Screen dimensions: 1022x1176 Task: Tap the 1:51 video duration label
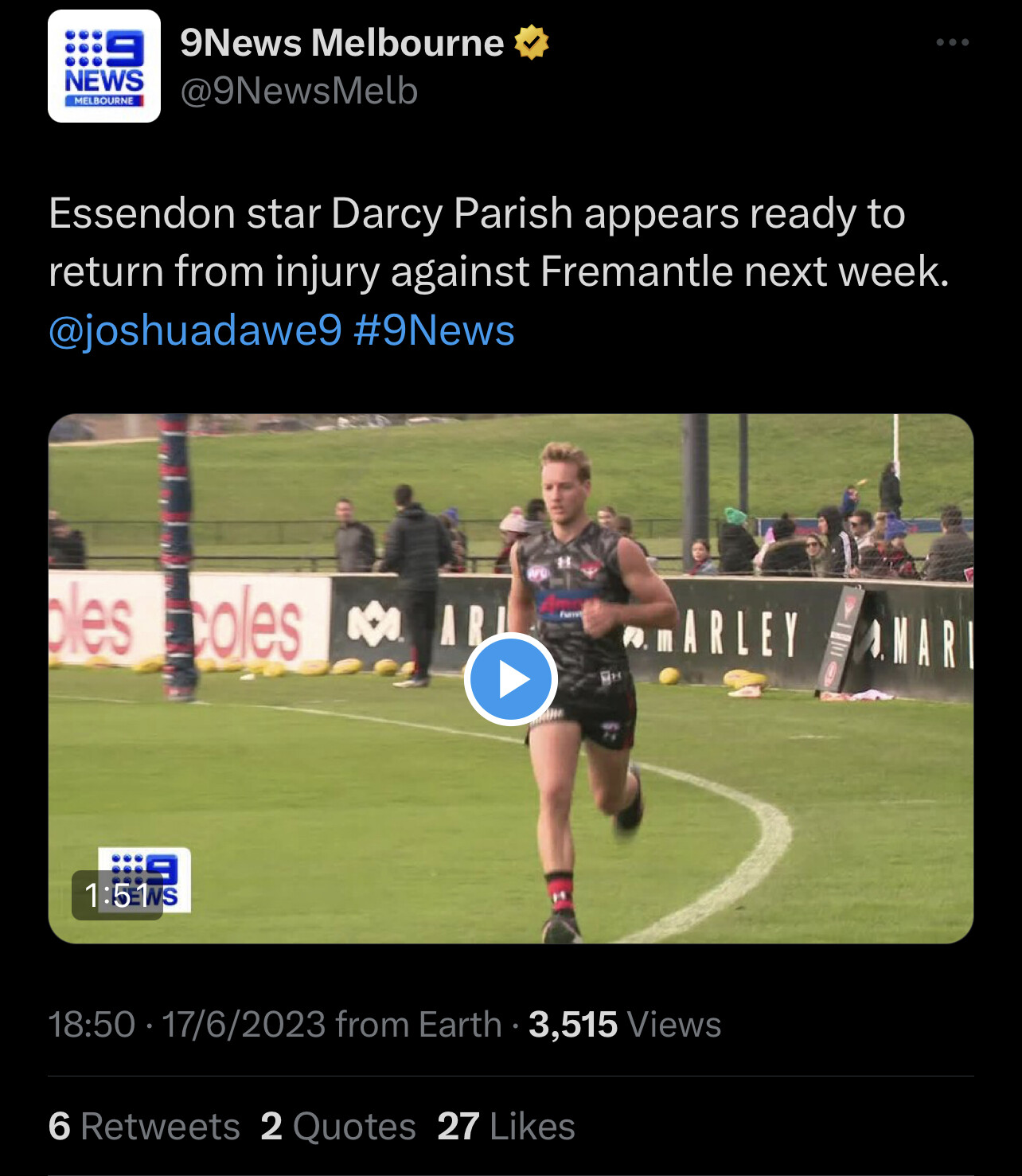[x=117, y=895]
